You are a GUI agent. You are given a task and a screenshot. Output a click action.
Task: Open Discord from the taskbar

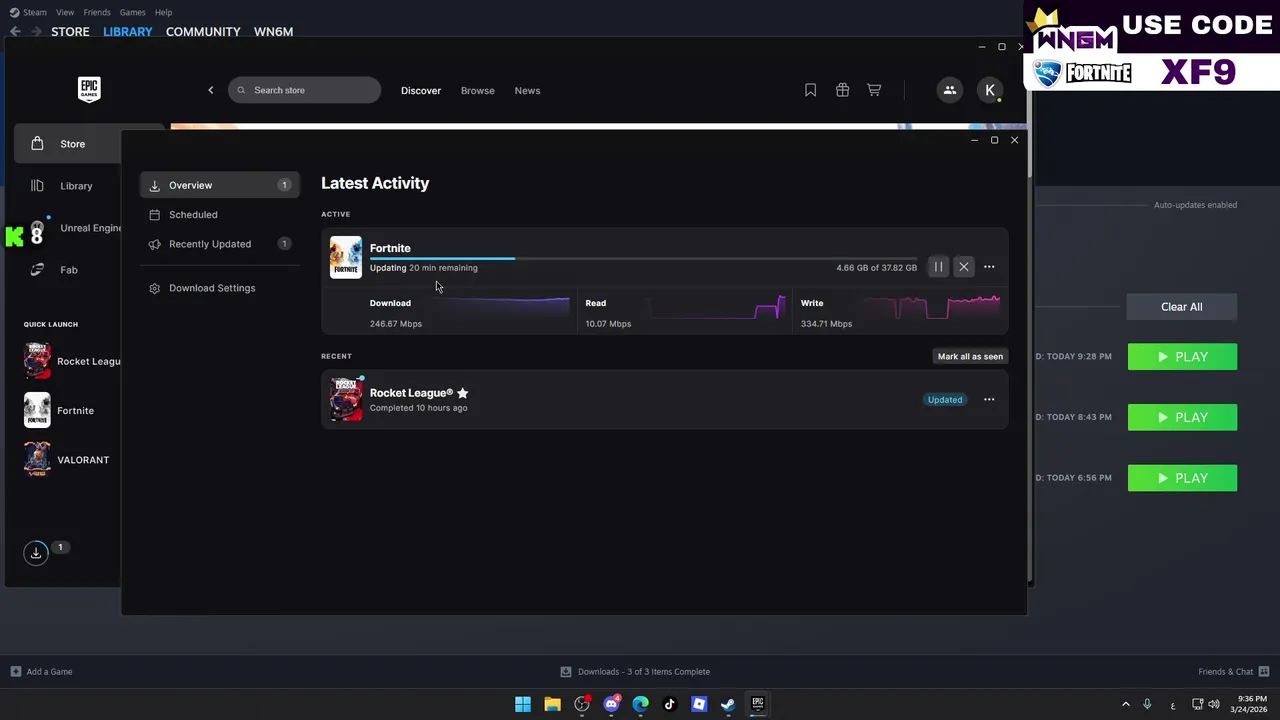pyautogui.click(x=611, y=704)
